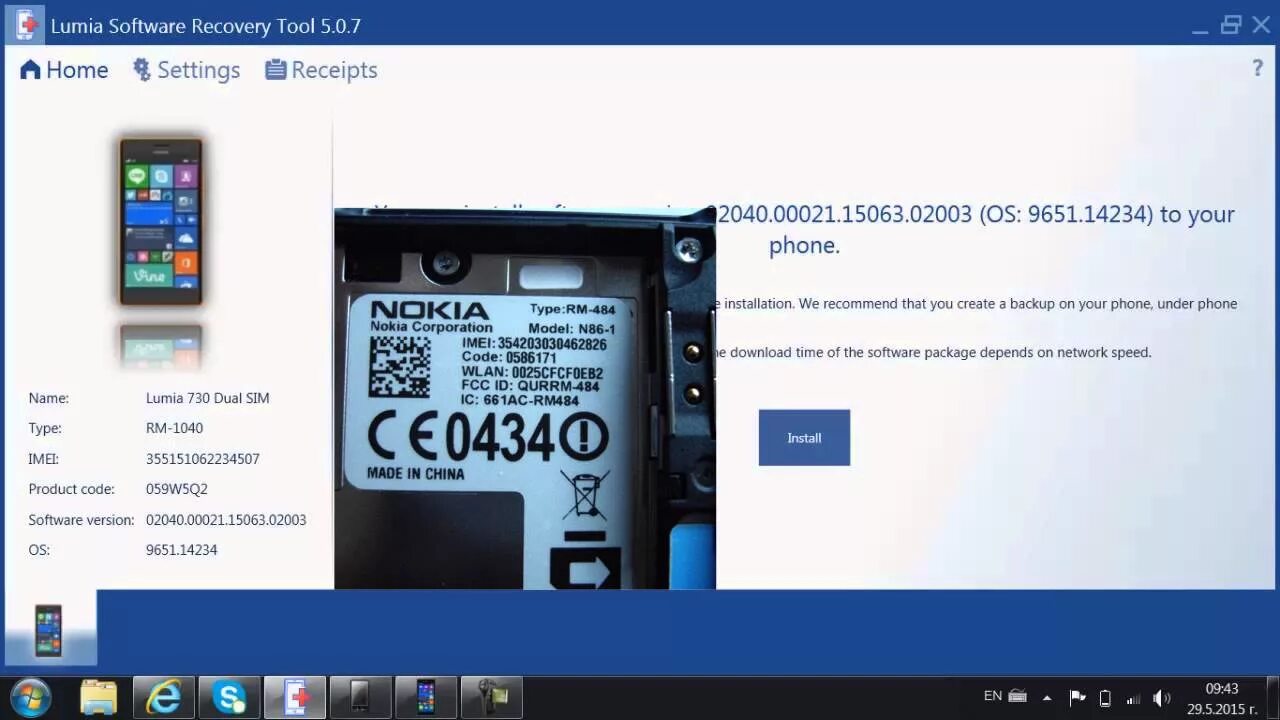Launch the Lumia Software Recovery Tool taskbar icon
Screen dimensions: 1280x720
tap(294, 697)
